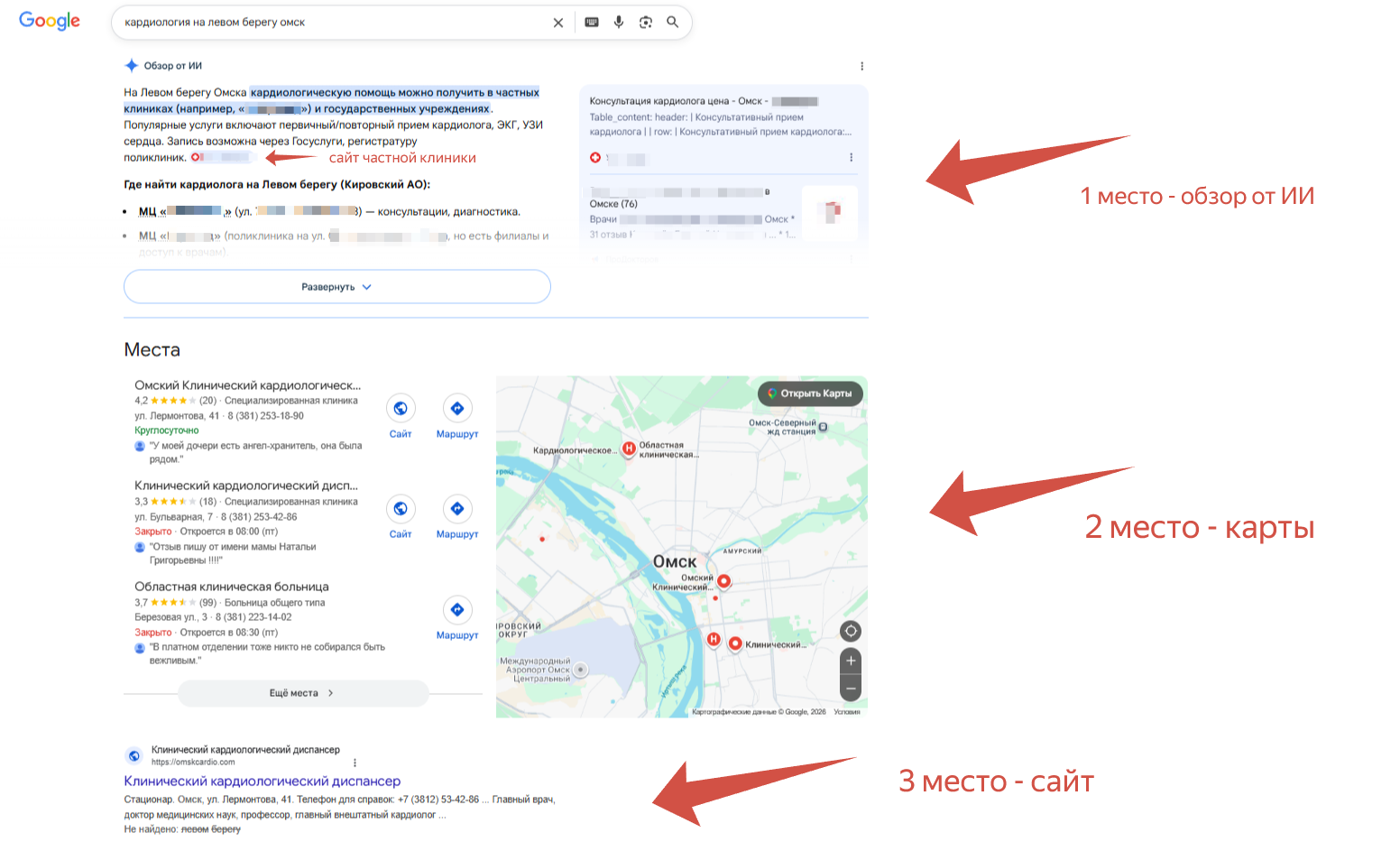This screenshot has width=1400, height=851.
Task: Get route icon for Омский Клинический кардиологический
Action: 457,409
